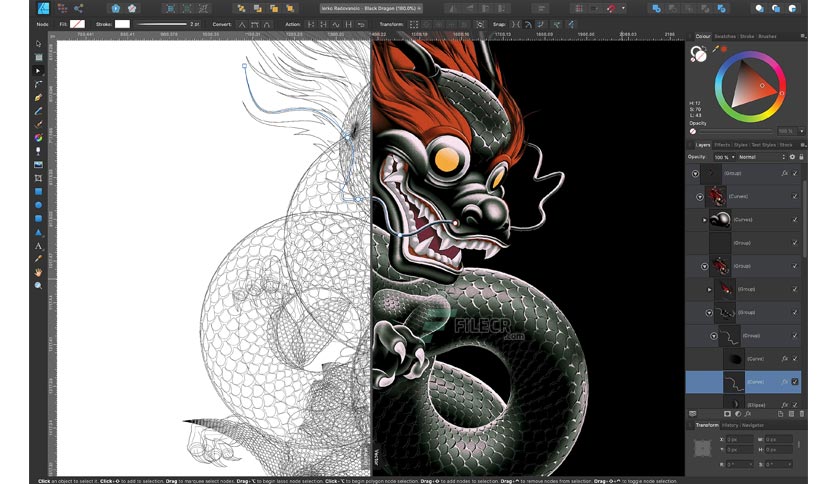836x484 pixels.
Task: Choose the Hand view tool
Action: [x=39, y=272]
